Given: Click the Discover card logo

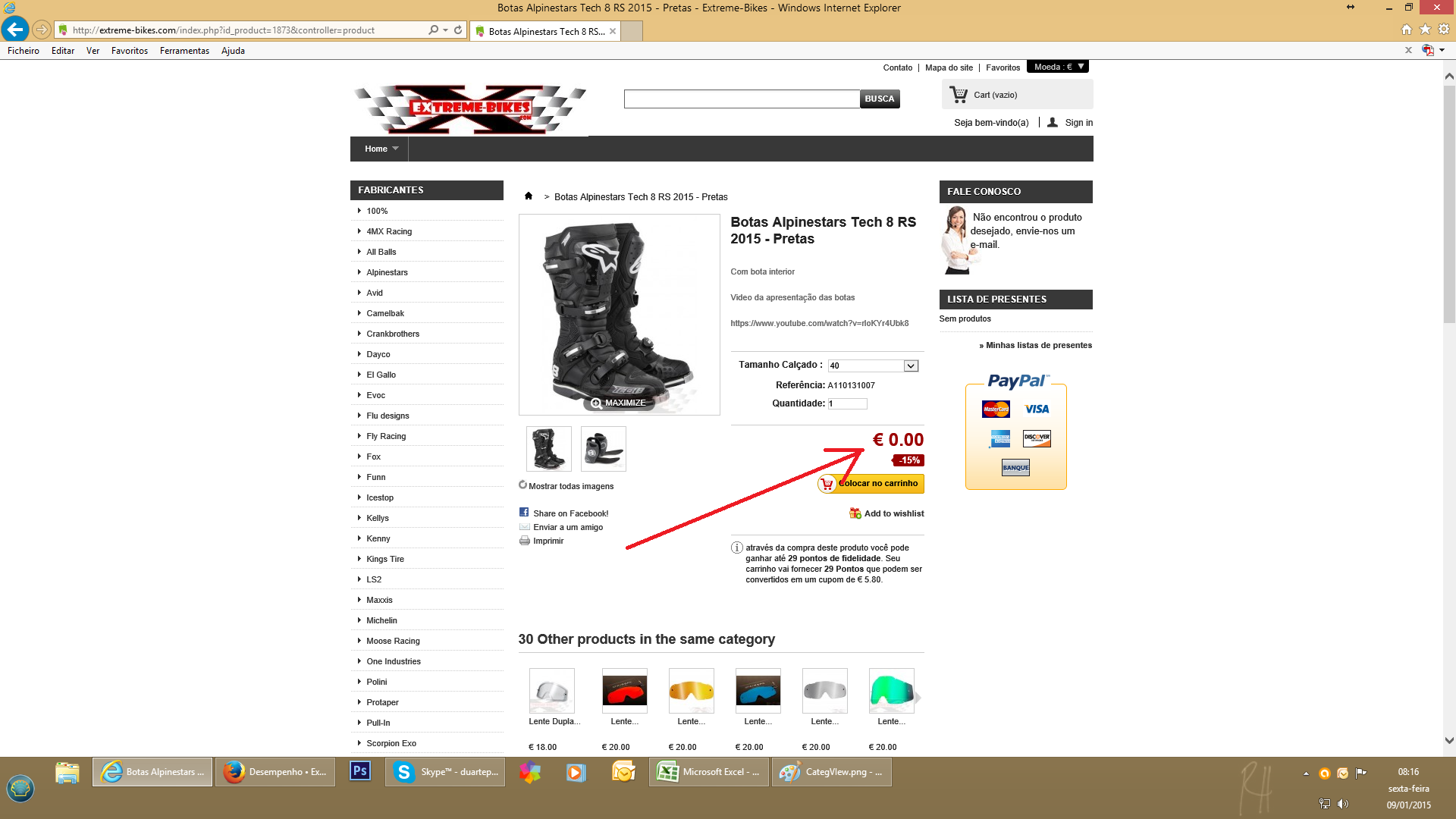Looking at the screenshot, I should pos(1037,438).
